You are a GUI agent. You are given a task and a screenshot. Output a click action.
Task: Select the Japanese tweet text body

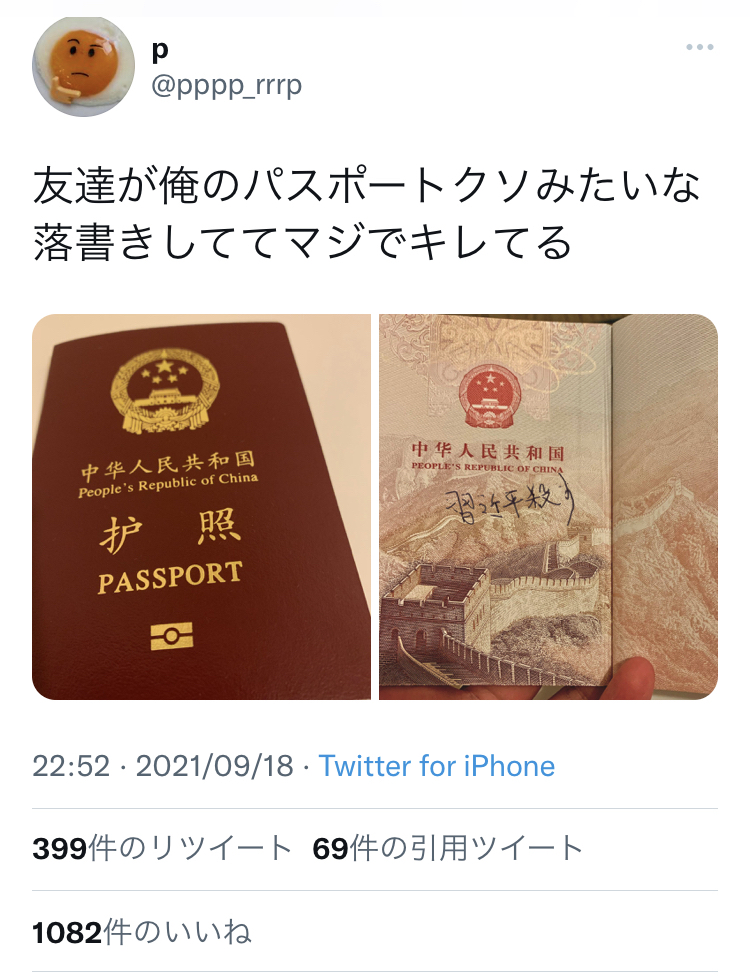point(366,214)
